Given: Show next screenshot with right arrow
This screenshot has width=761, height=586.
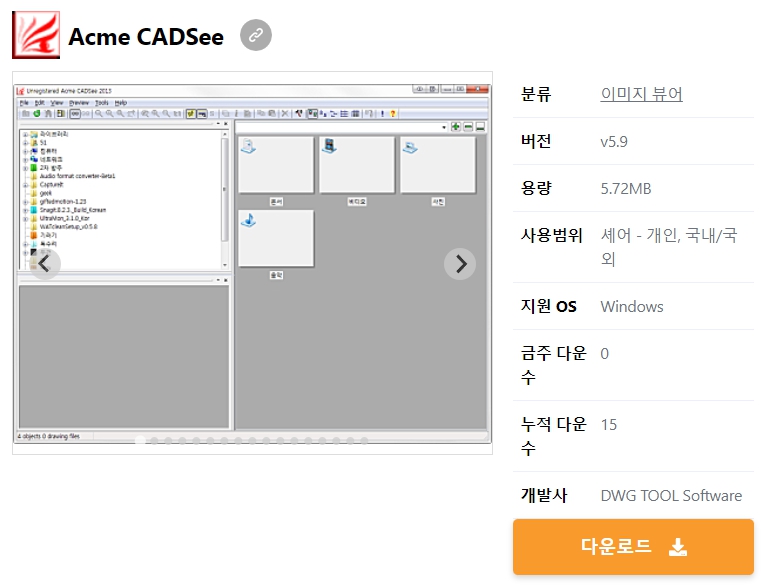Looking at the screenshot, I should (x=460, y=264).
